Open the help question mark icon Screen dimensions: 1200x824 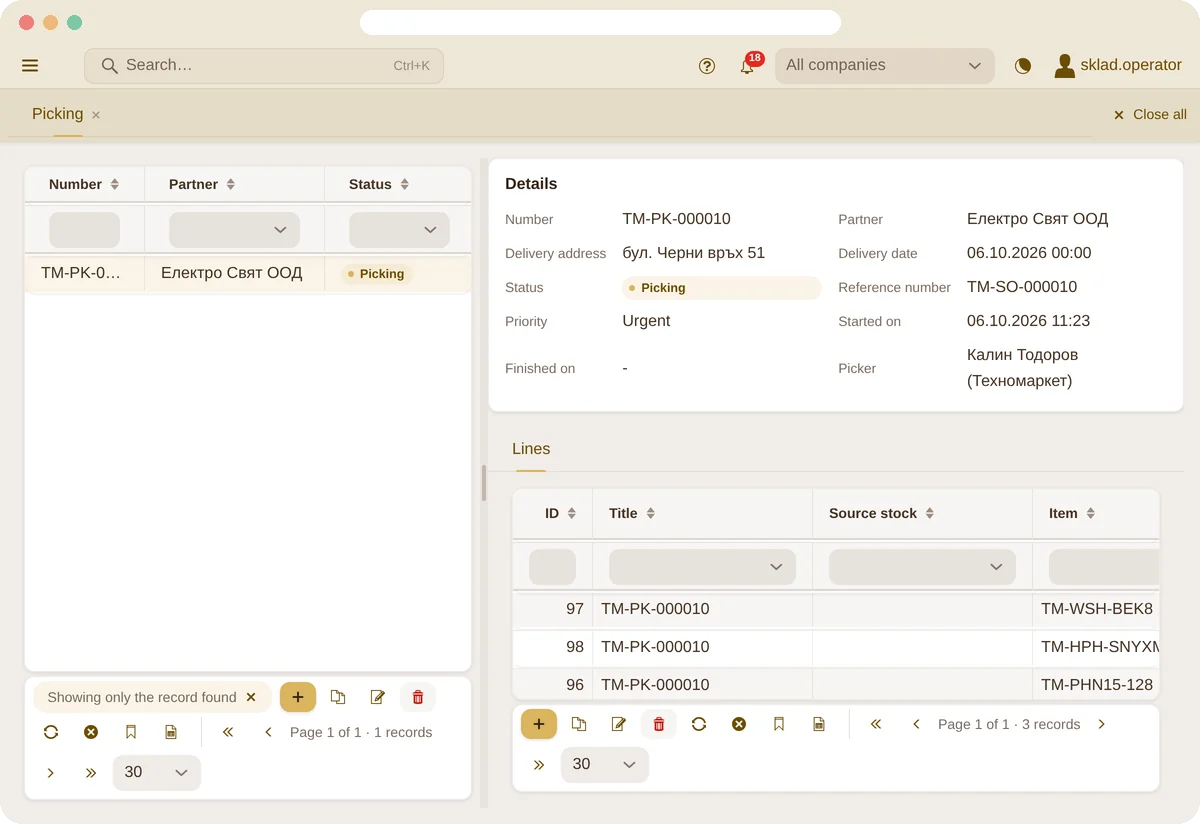pos(707,66)
